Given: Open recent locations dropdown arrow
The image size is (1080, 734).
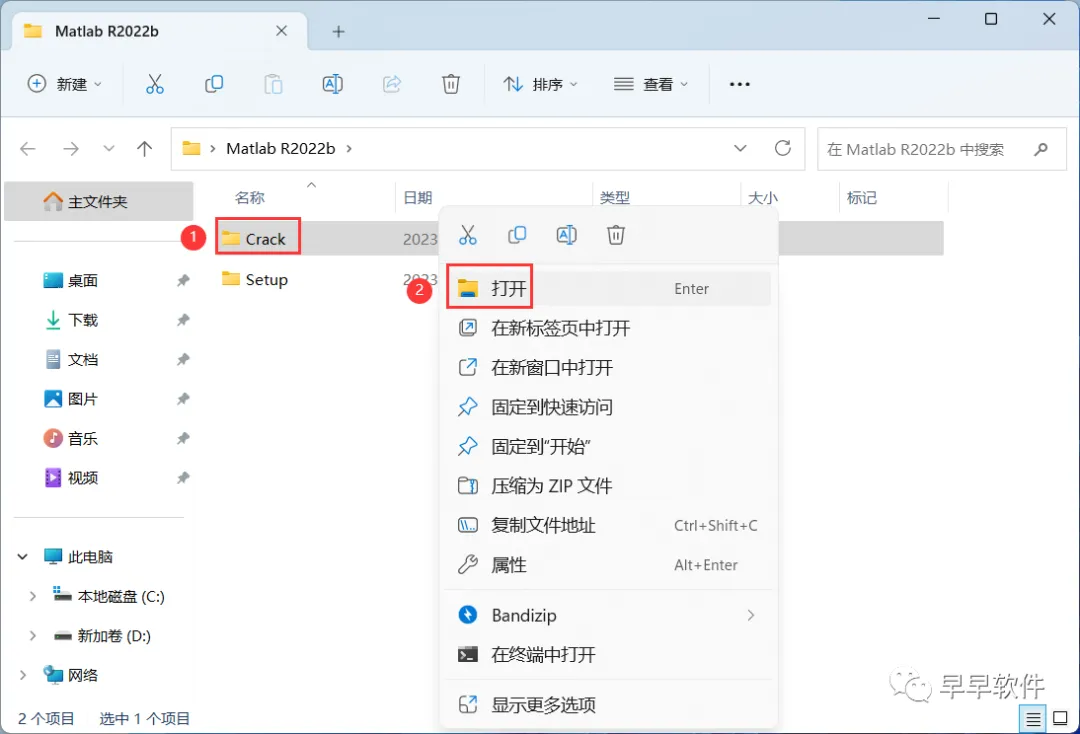Looking at the screenshot, I should pos(108,149).
